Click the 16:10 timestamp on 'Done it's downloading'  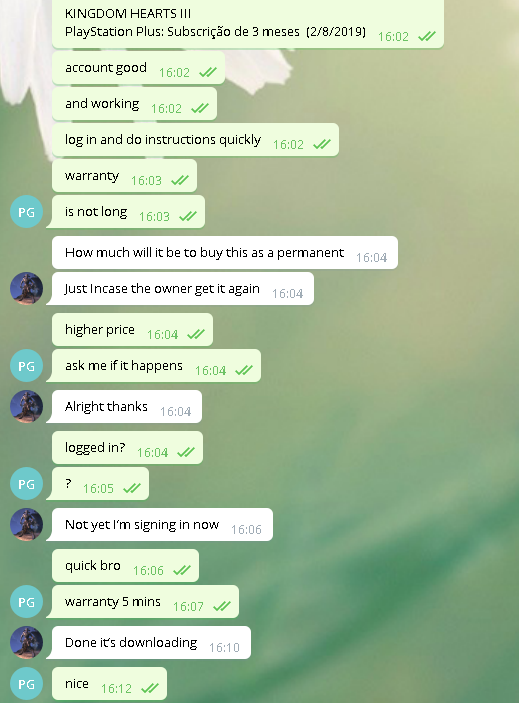click(225, 647)
